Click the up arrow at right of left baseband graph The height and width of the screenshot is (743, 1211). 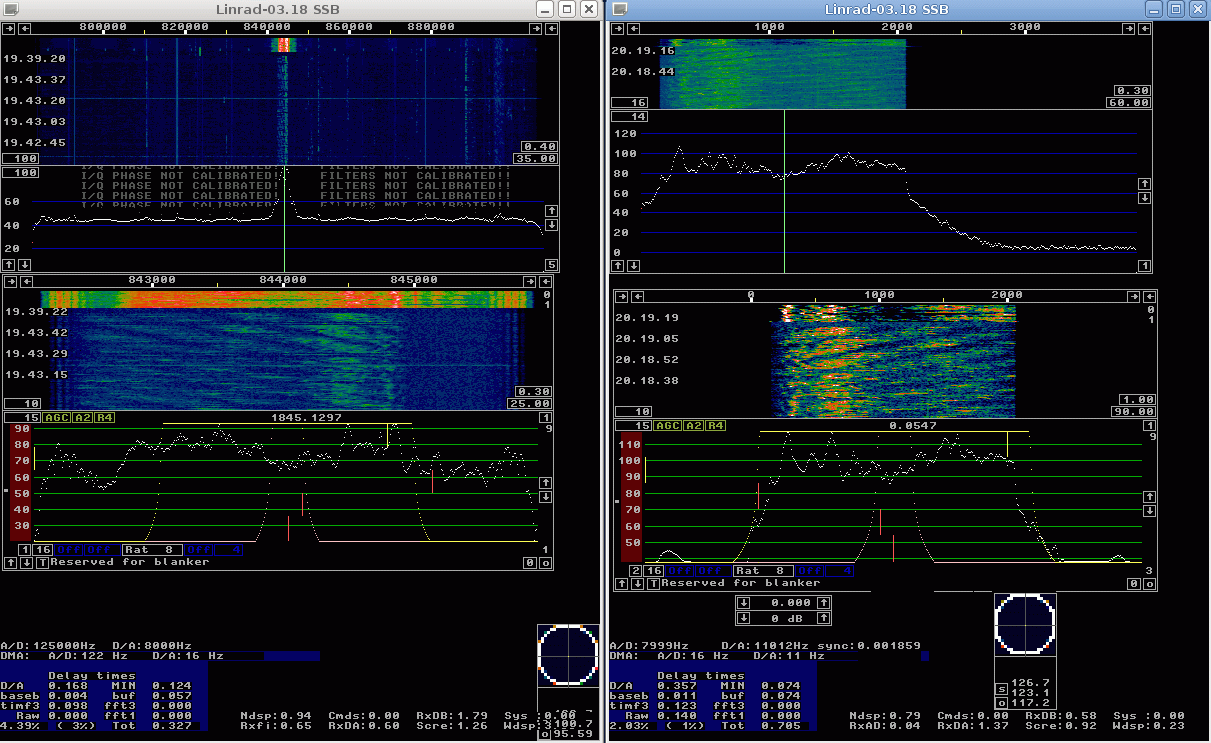click(545, 483)
